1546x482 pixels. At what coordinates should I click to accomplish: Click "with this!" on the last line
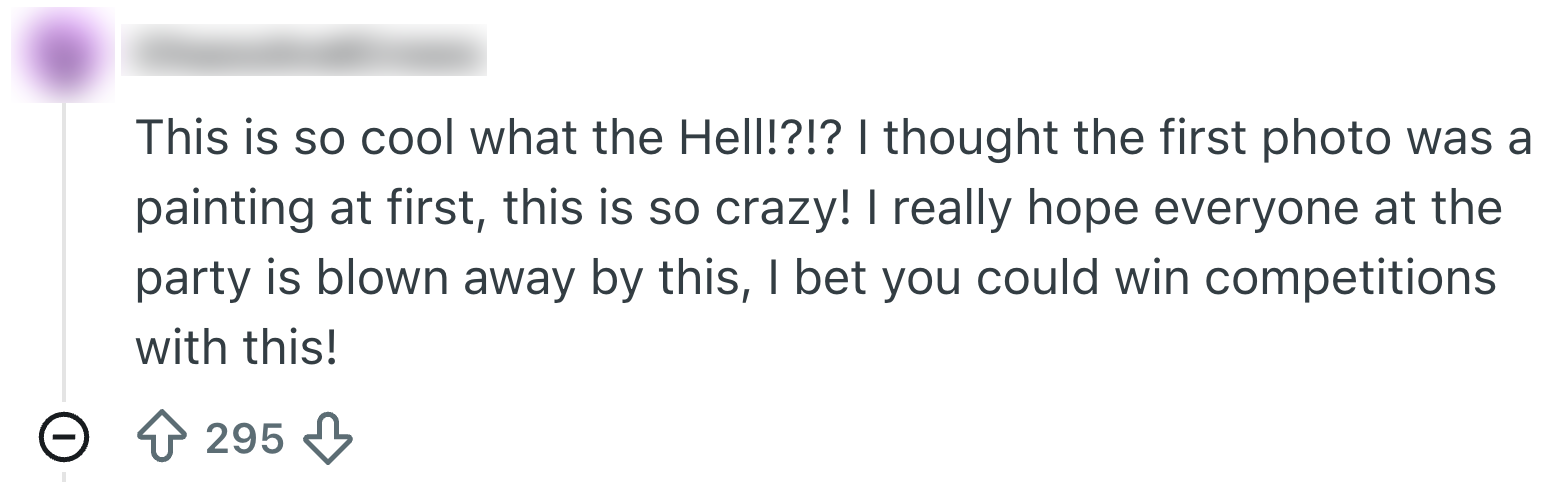[x=236, y=348]
